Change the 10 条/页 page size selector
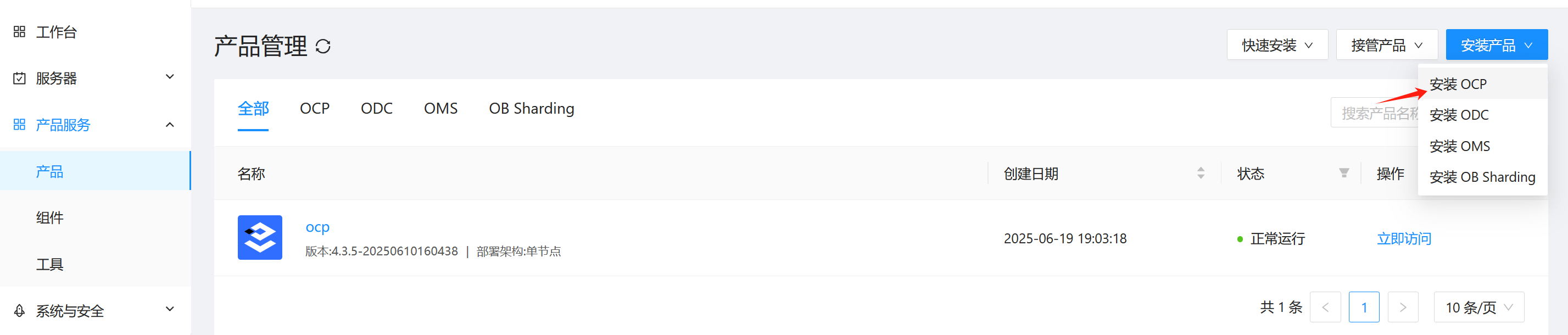1568x335 pixels. 1478,307
